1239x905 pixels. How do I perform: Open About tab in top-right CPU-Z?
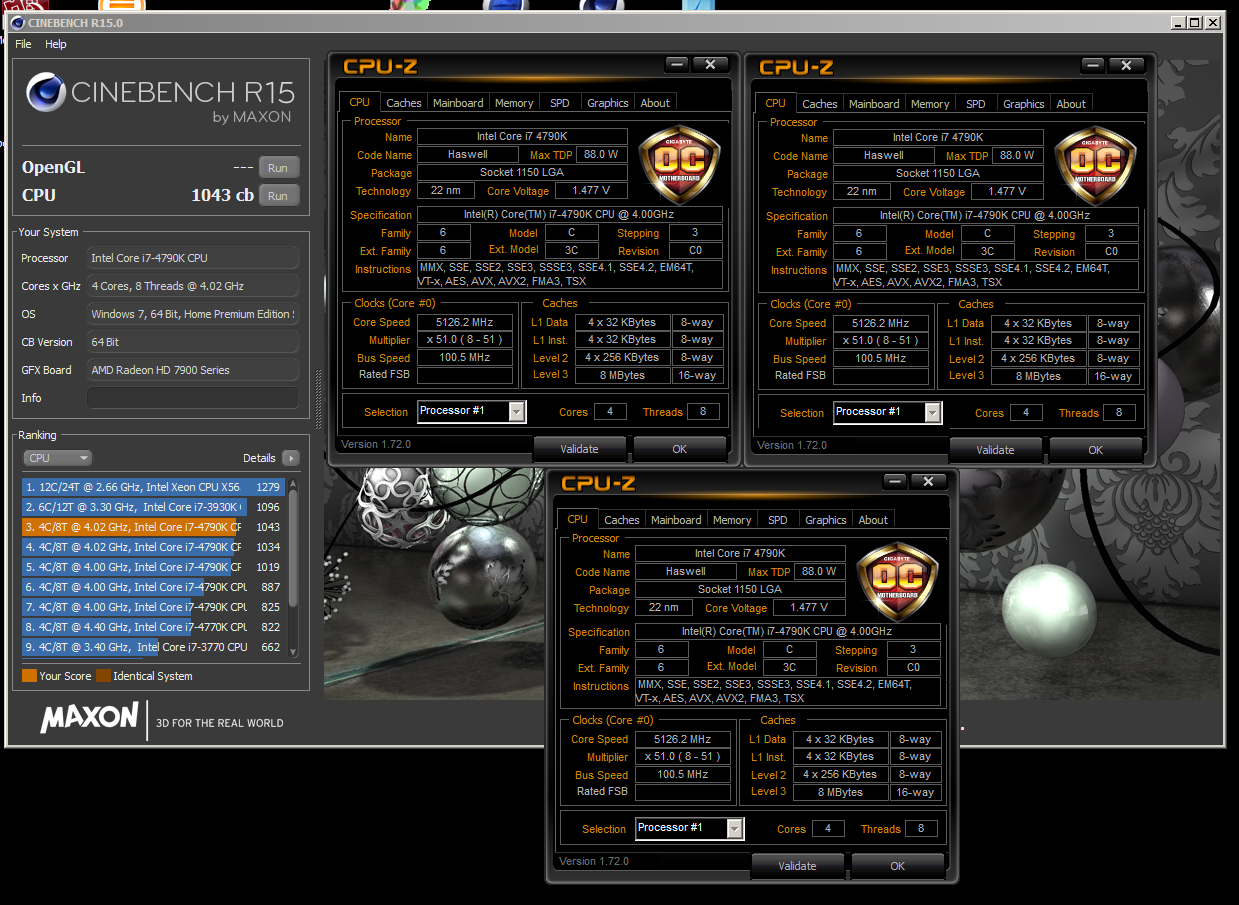click(1071, 103)
